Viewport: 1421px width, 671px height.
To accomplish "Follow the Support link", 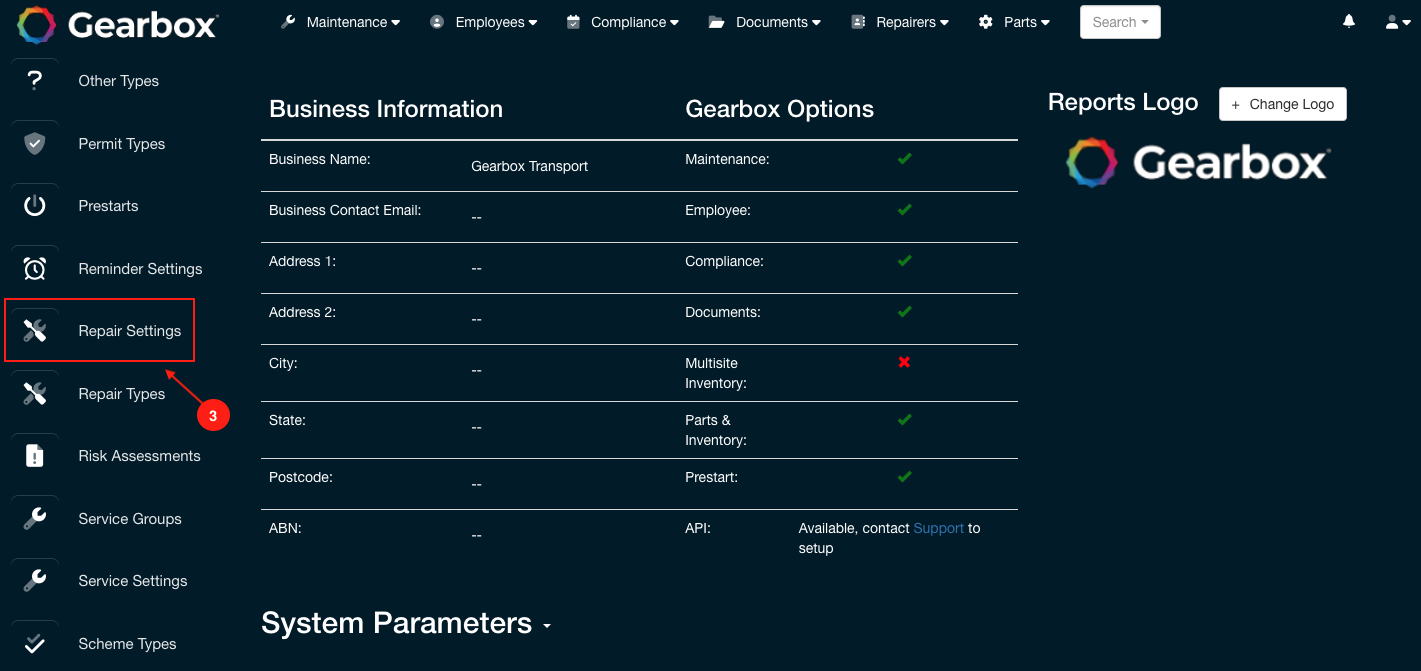I will (x=939, y=528).
